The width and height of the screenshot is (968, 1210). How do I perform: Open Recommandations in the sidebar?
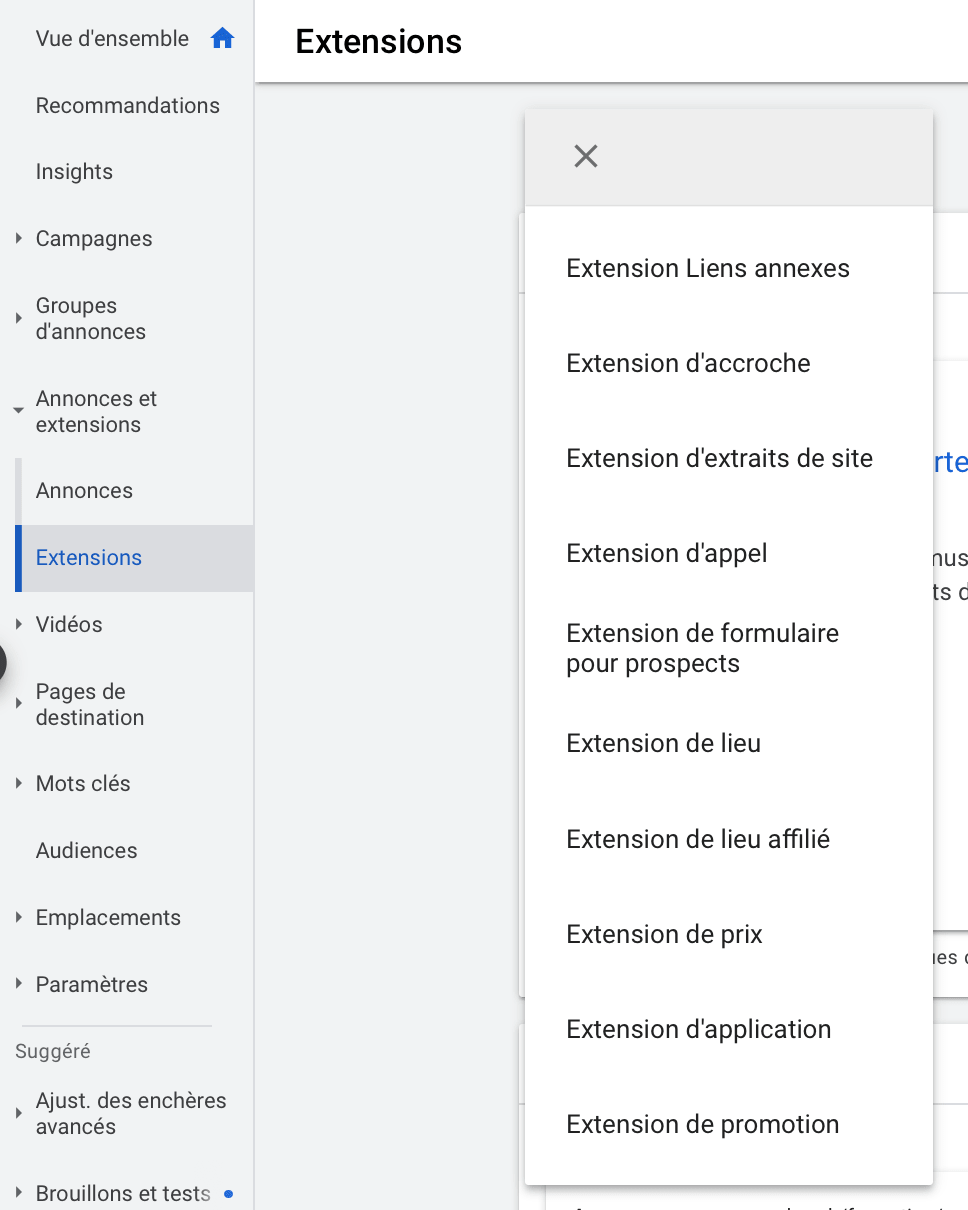click(x=128, y=105)
